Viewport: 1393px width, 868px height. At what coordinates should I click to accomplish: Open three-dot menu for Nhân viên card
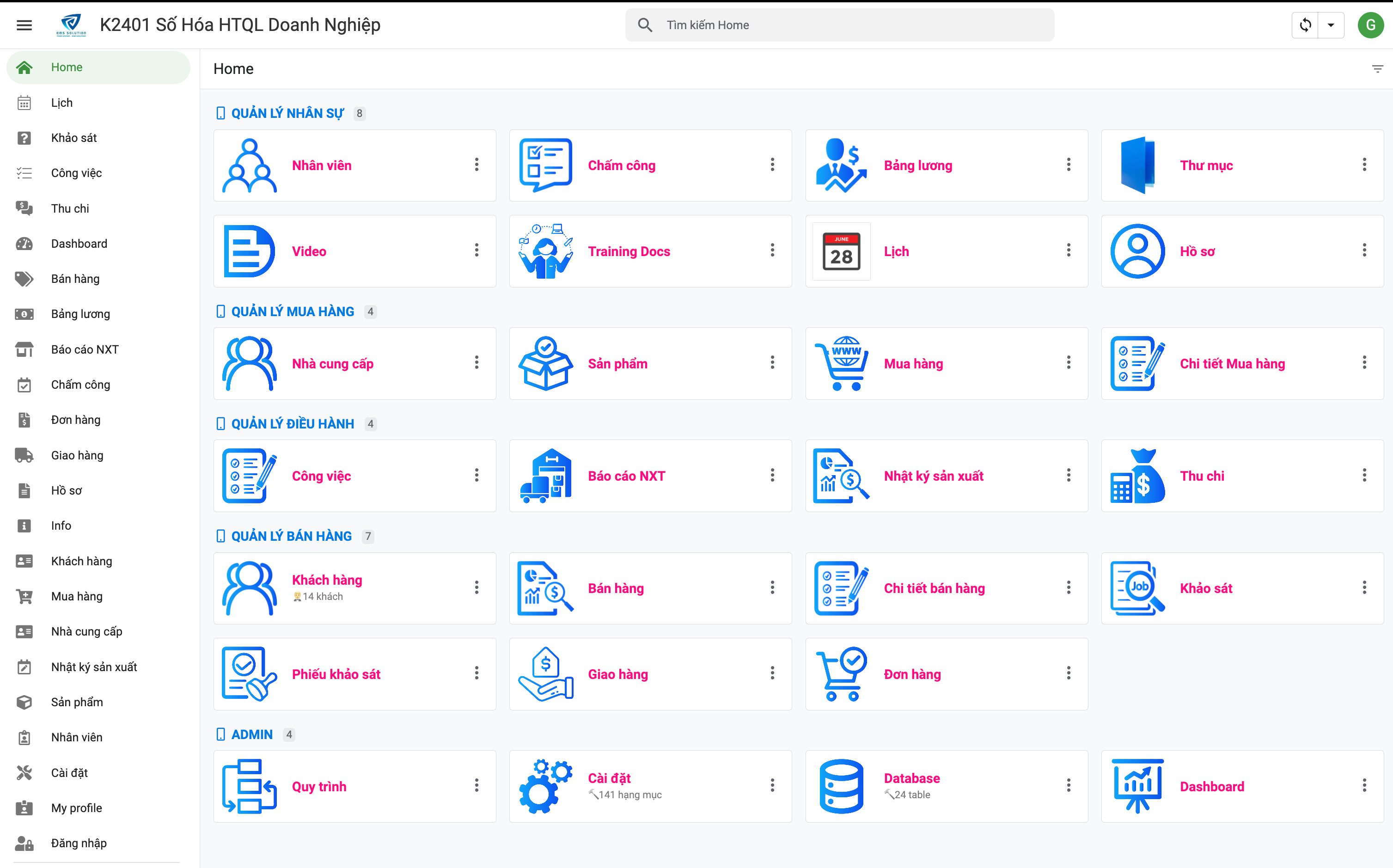[477, 165]
